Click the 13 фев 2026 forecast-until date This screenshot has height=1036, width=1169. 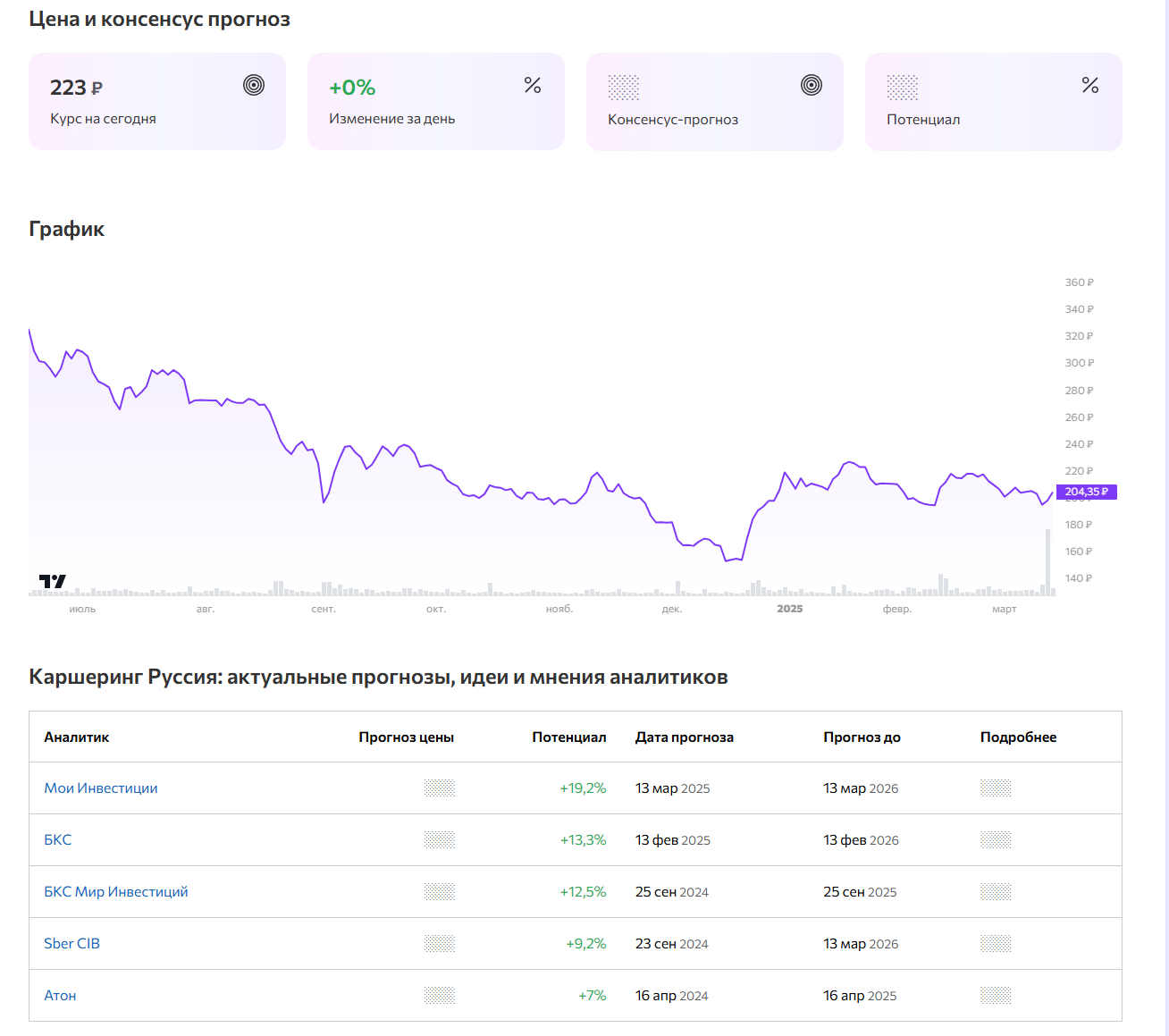click(x=862, y=840)
